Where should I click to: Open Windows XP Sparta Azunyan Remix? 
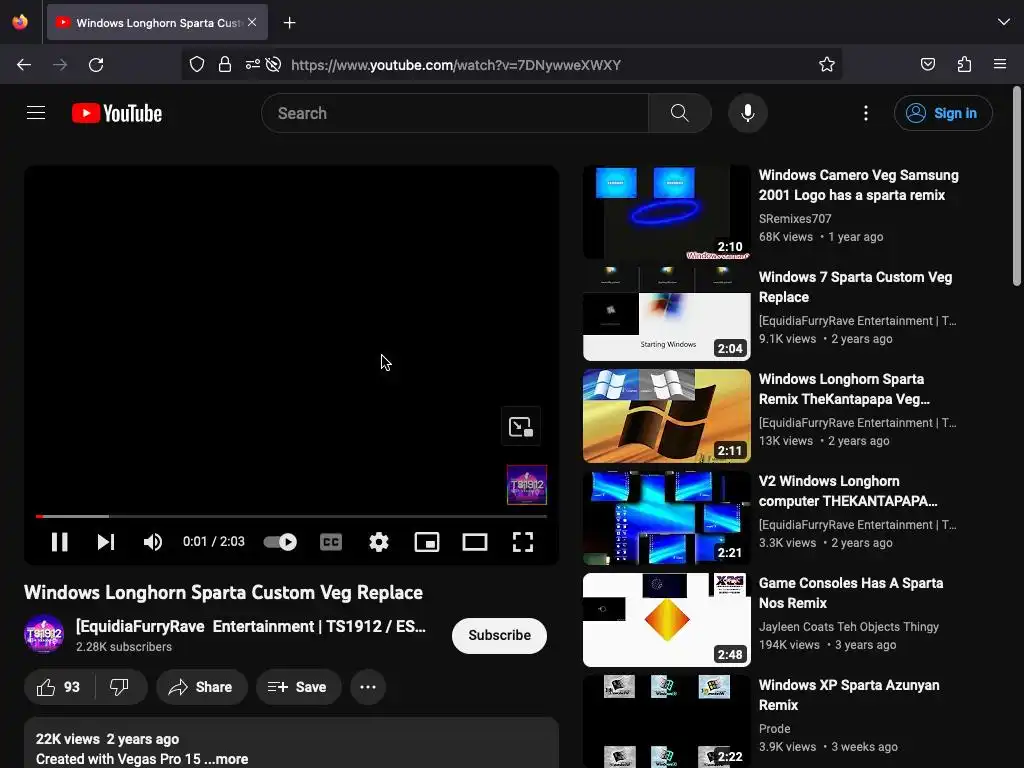coord(849,695)
